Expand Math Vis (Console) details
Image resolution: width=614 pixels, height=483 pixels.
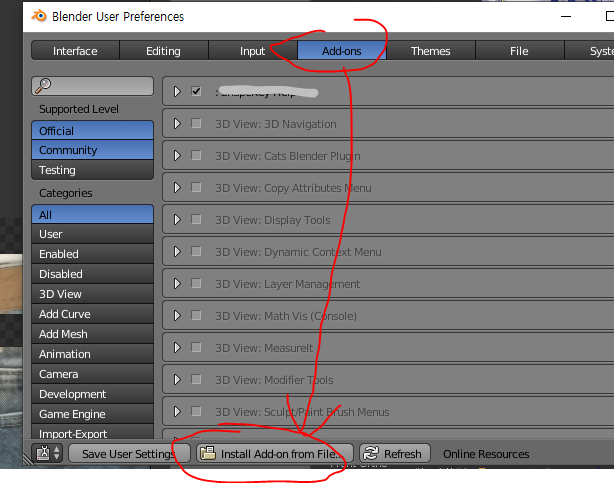177,315
